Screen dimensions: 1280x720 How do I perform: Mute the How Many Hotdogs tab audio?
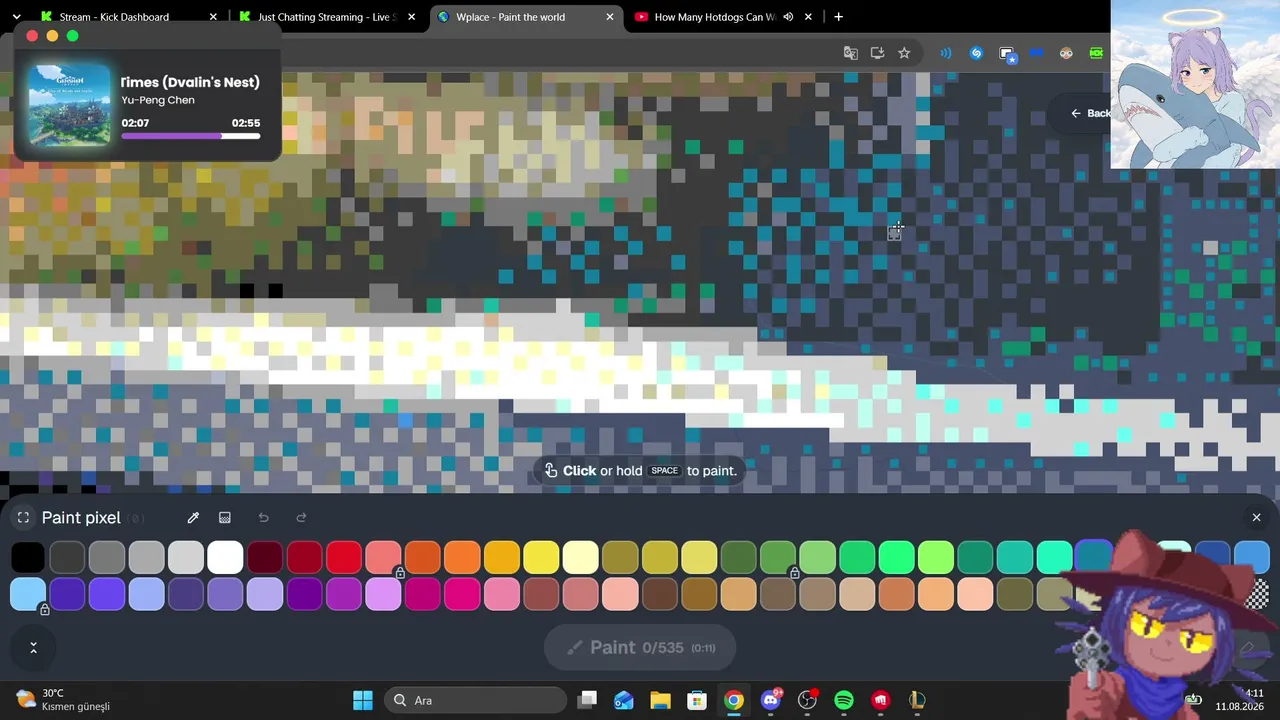(788, 17)
